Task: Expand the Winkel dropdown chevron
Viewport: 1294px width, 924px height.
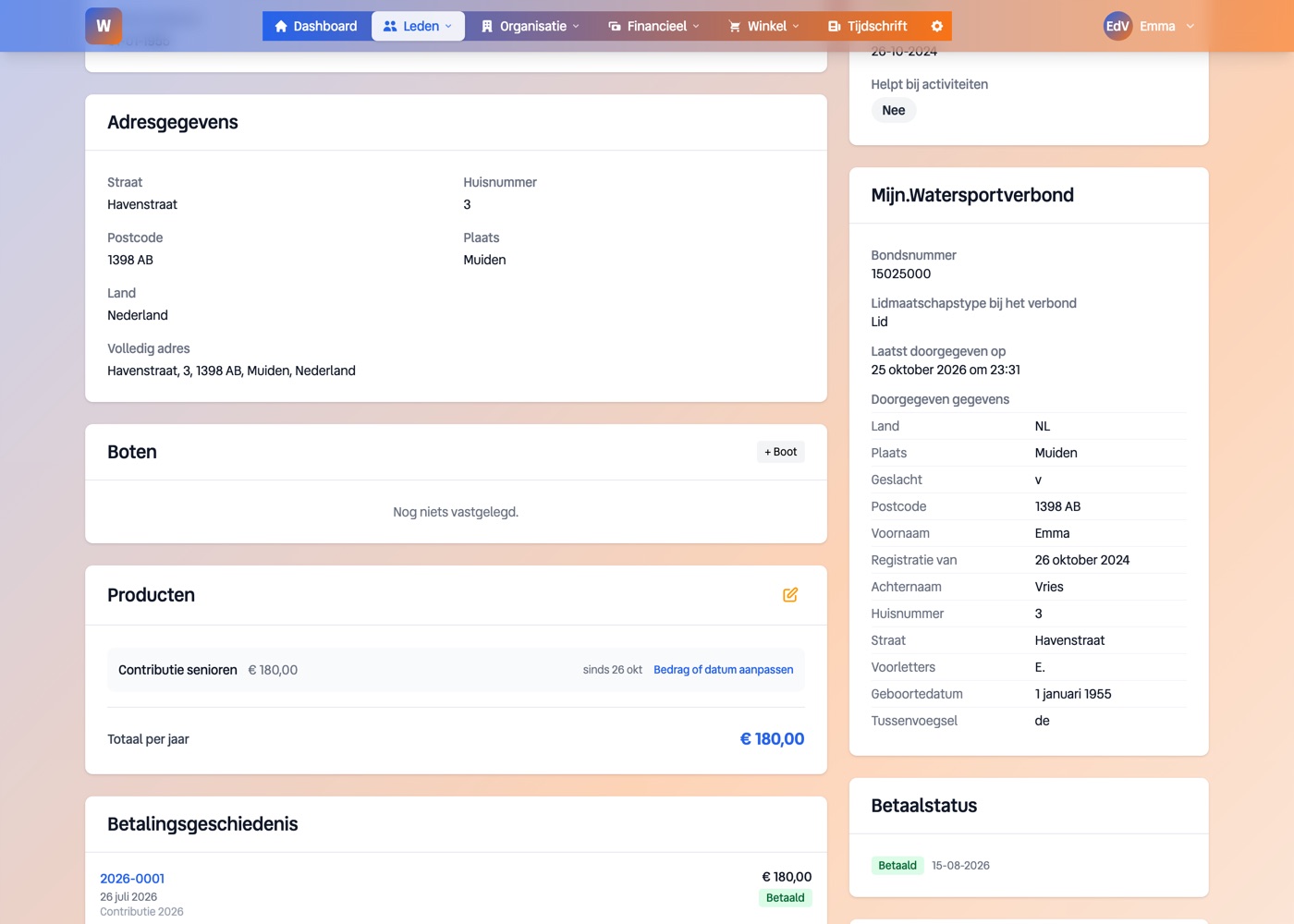Action: click(796, 26)
